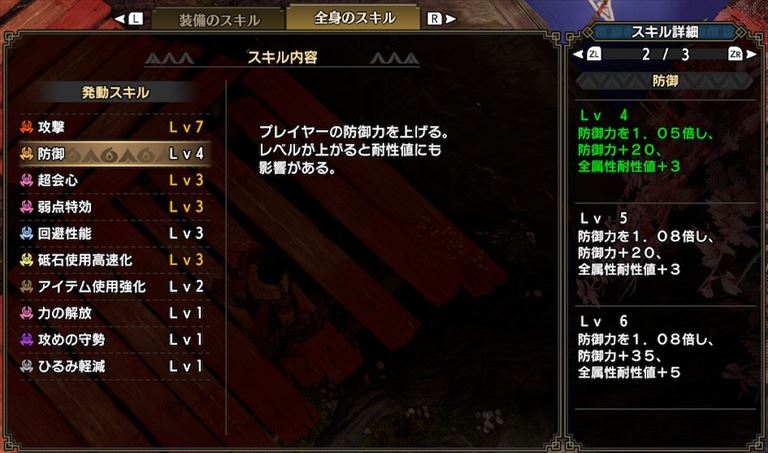This screenshot has width=768, height=453.
Task: Click the pink 超会心 skill icon
Action: [x=26, y=180]
